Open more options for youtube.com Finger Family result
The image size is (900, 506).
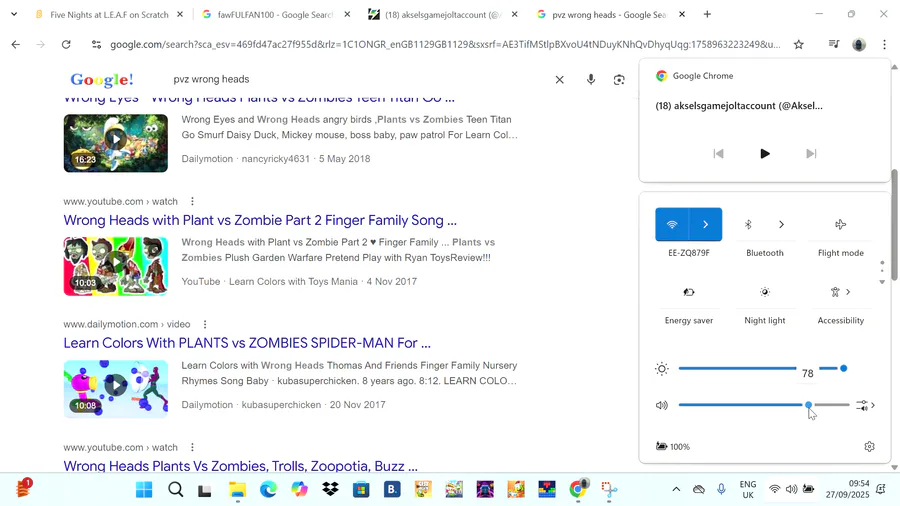coord(192,201)
